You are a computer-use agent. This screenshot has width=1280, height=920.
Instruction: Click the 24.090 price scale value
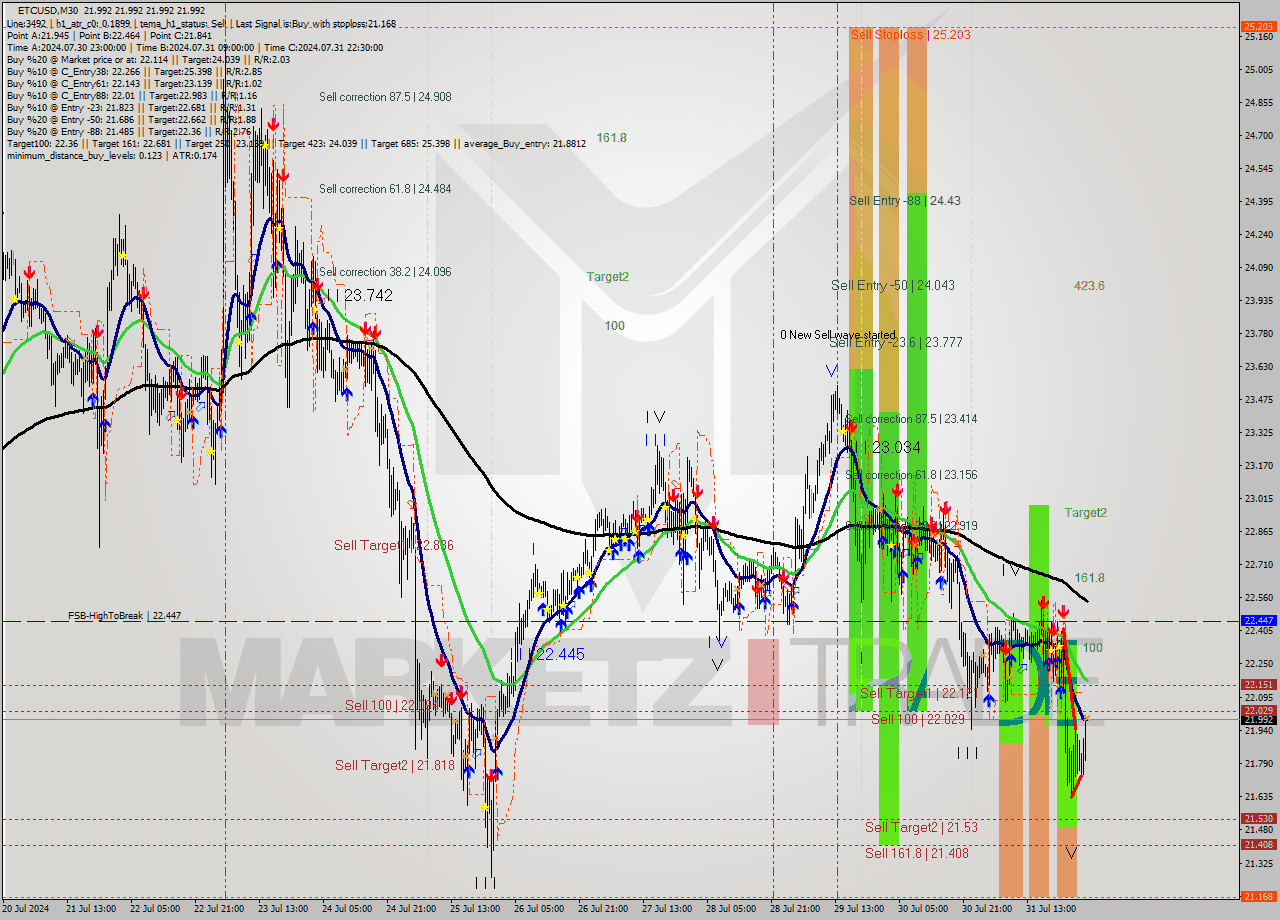click(x=1257, y=267)
